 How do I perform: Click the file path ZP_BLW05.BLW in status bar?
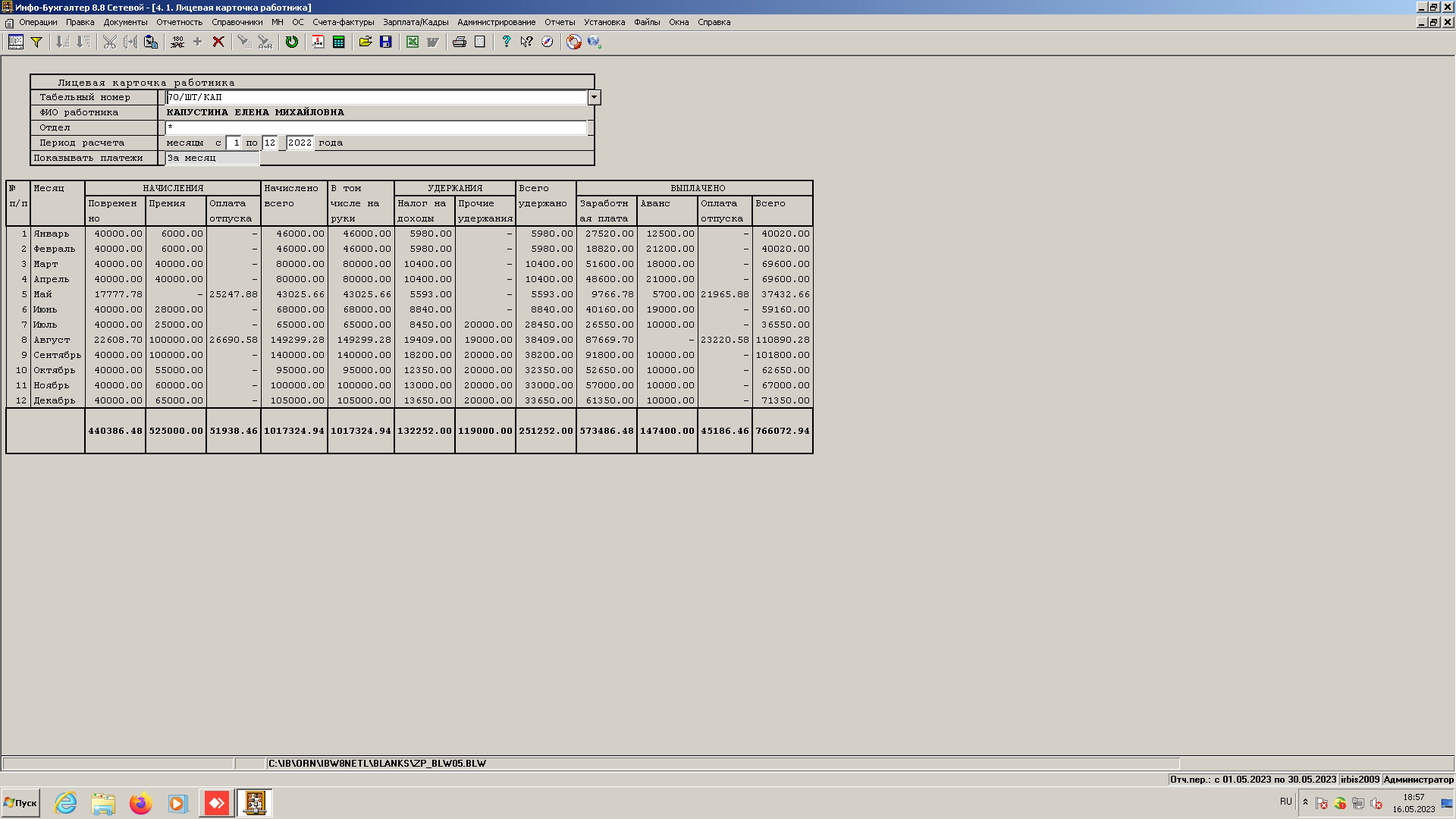coord(378,764)
